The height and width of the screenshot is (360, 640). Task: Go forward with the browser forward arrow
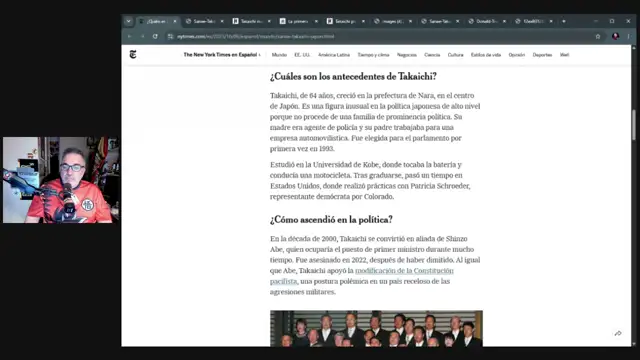pos(142,36)
